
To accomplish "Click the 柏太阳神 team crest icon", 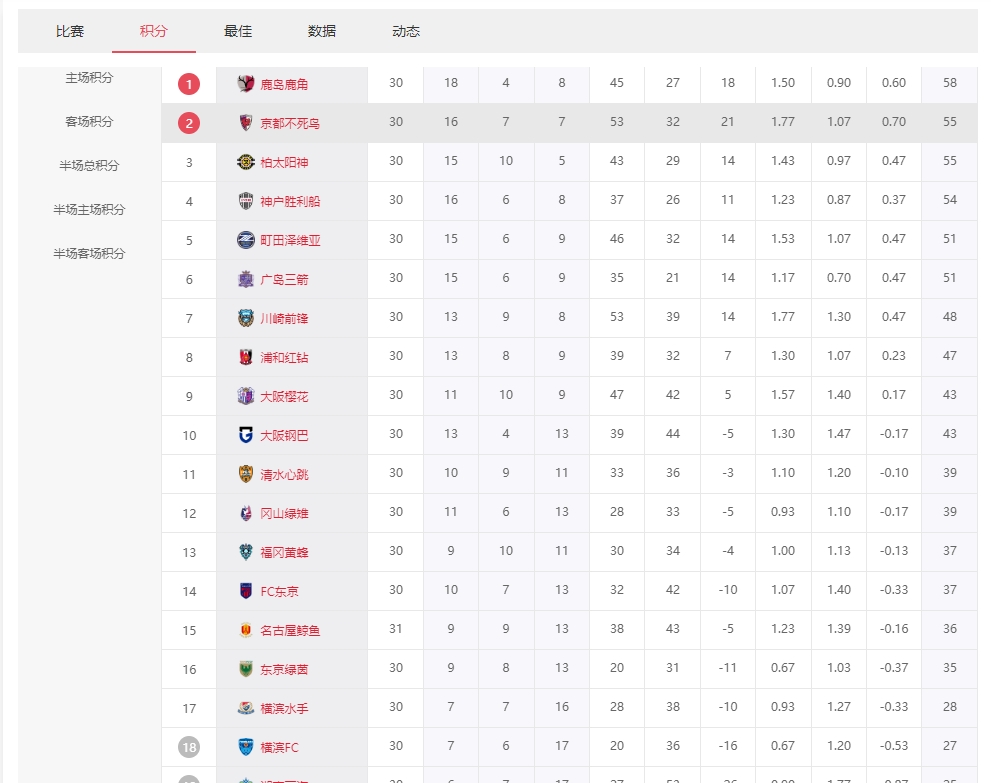I will (246, 162).
